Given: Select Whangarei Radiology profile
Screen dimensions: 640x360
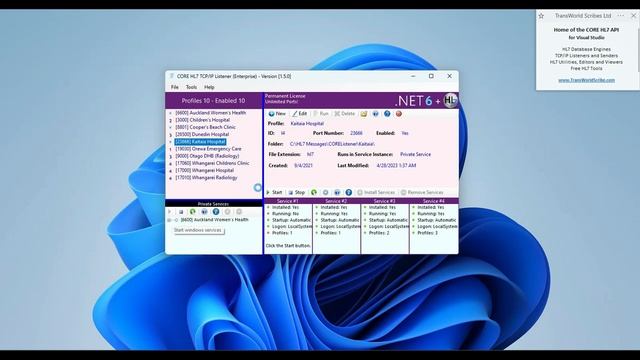Looking at the screenshot, I should coord(206,178).
